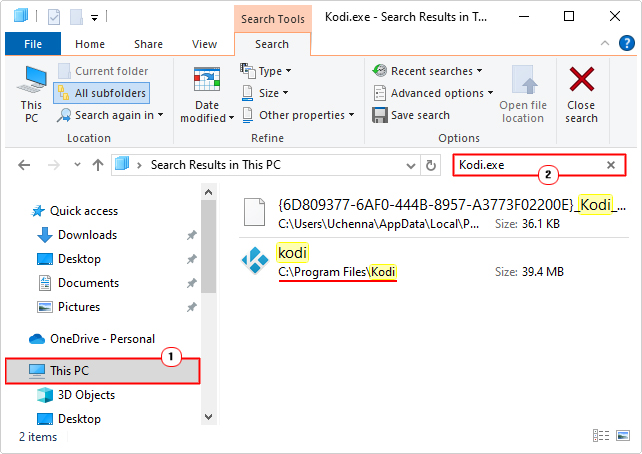Image resolution: width=642 pixels, height=454 pixels.
Task: Switch to the Home ribbon tab
Action: (90, 44)
